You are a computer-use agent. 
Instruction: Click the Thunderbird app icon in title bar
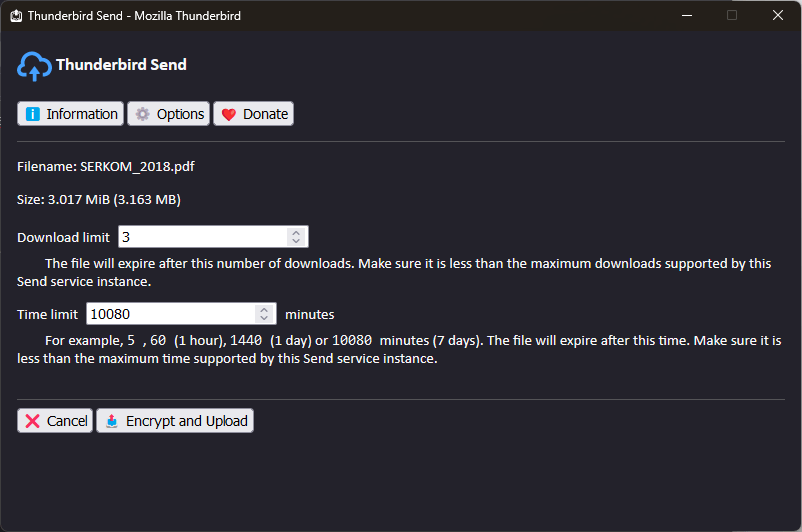point(15,16)
